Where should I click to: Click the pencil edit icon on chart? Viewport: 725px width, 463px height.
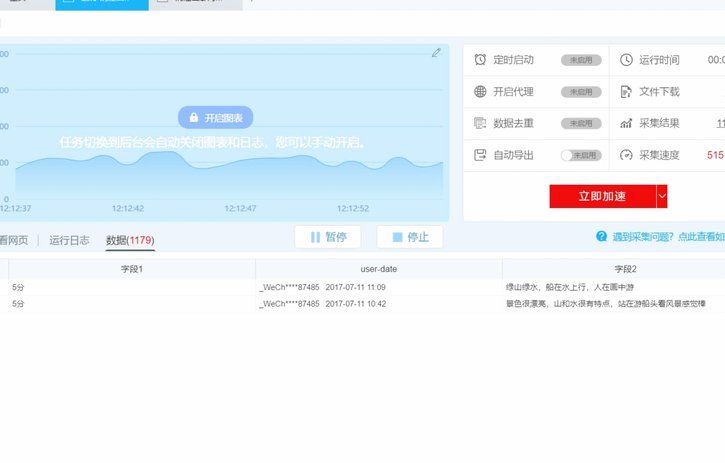[x=436, y=53]
